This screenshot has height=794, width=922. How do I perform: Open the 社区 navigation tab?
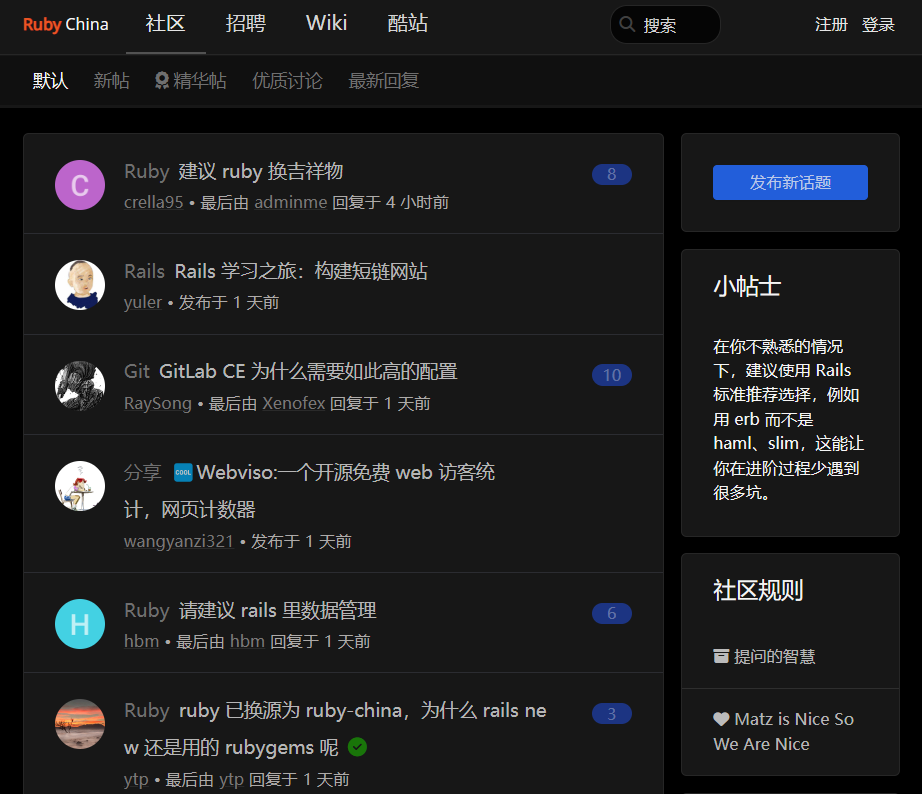[165, 24]
